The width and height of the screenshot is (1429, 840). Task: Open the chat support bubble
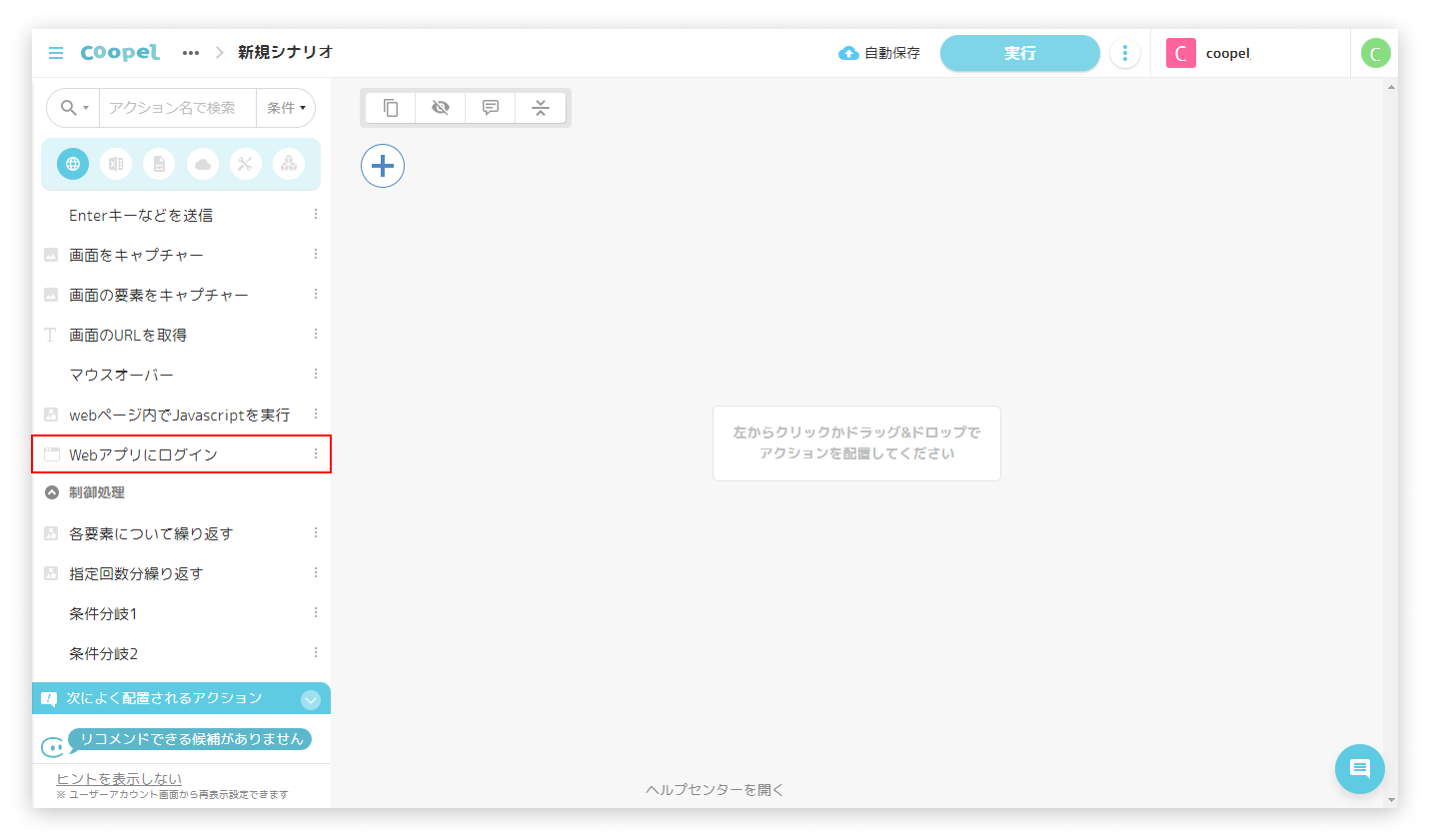pyautogui.click(x=1360, y=769)
